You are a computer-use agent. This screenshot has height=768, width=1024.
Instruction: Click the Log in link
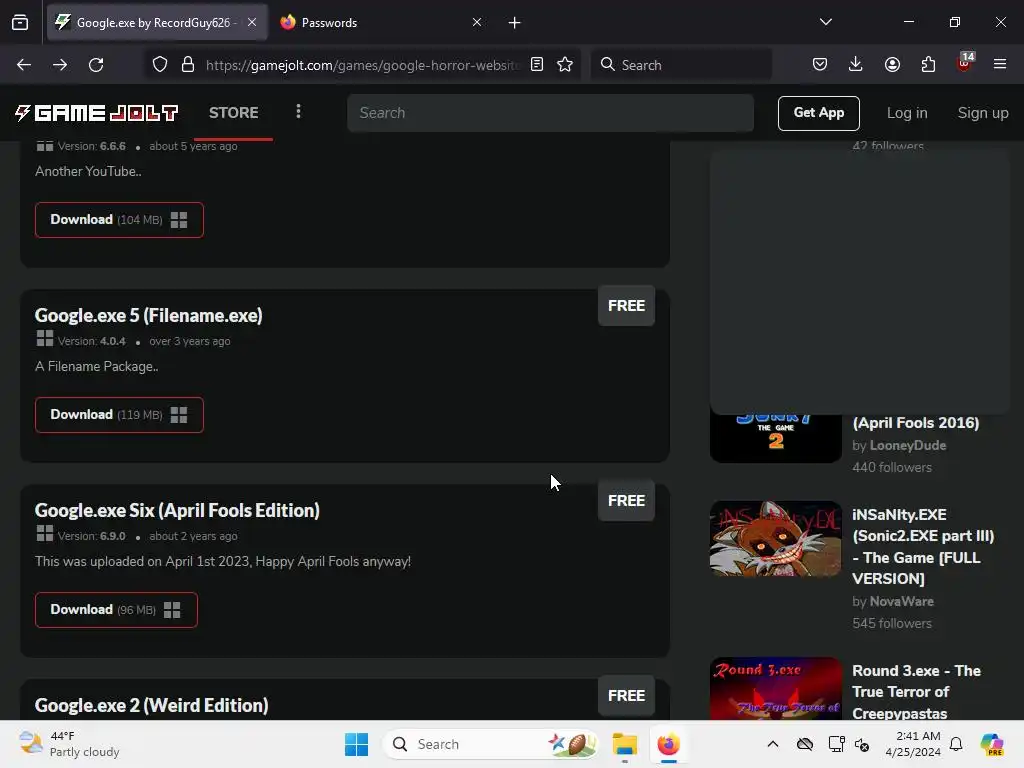point(906,113)
